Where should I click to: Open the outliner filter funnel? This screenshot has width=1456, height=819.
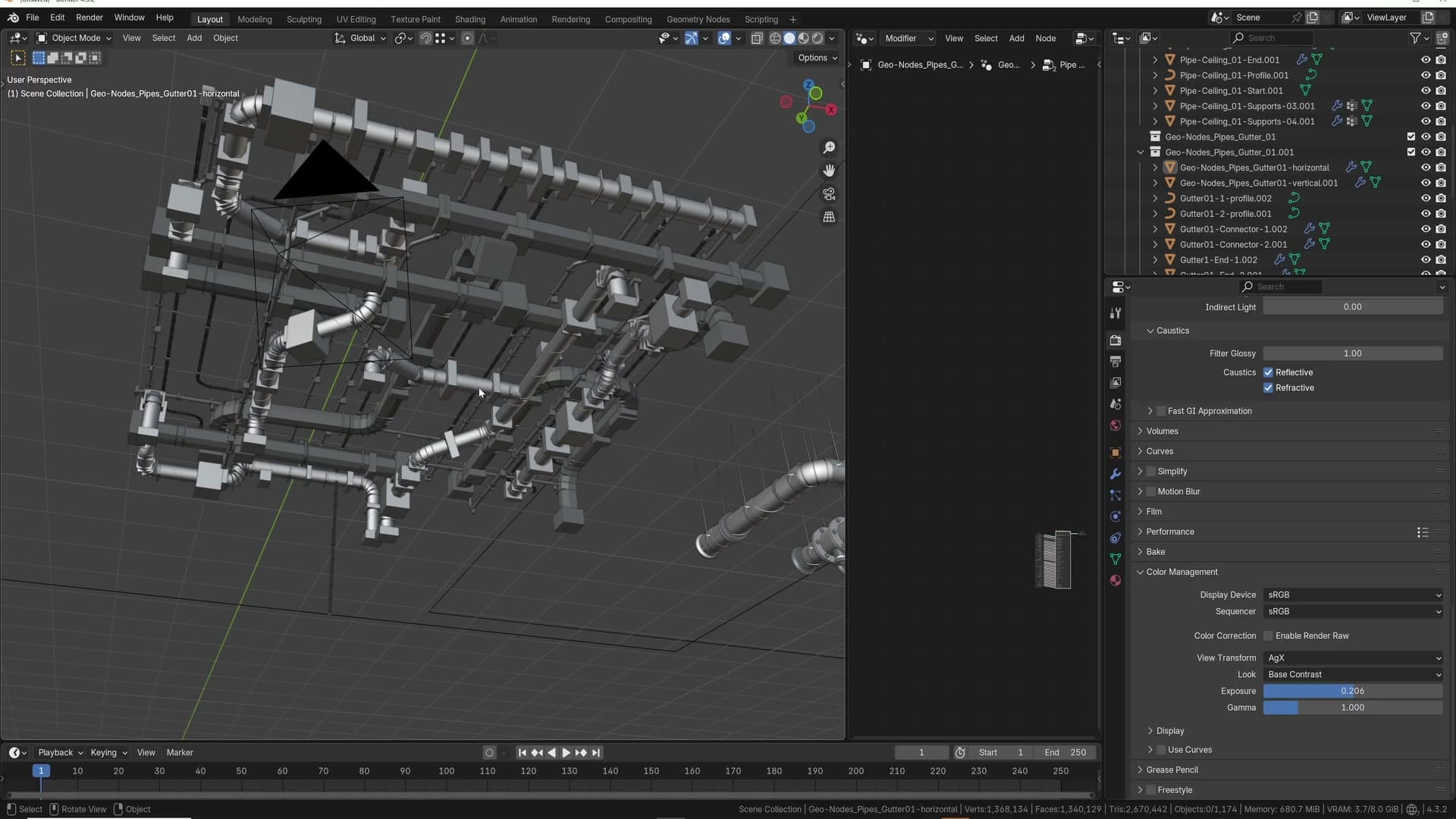click(x=1415, y=38)
